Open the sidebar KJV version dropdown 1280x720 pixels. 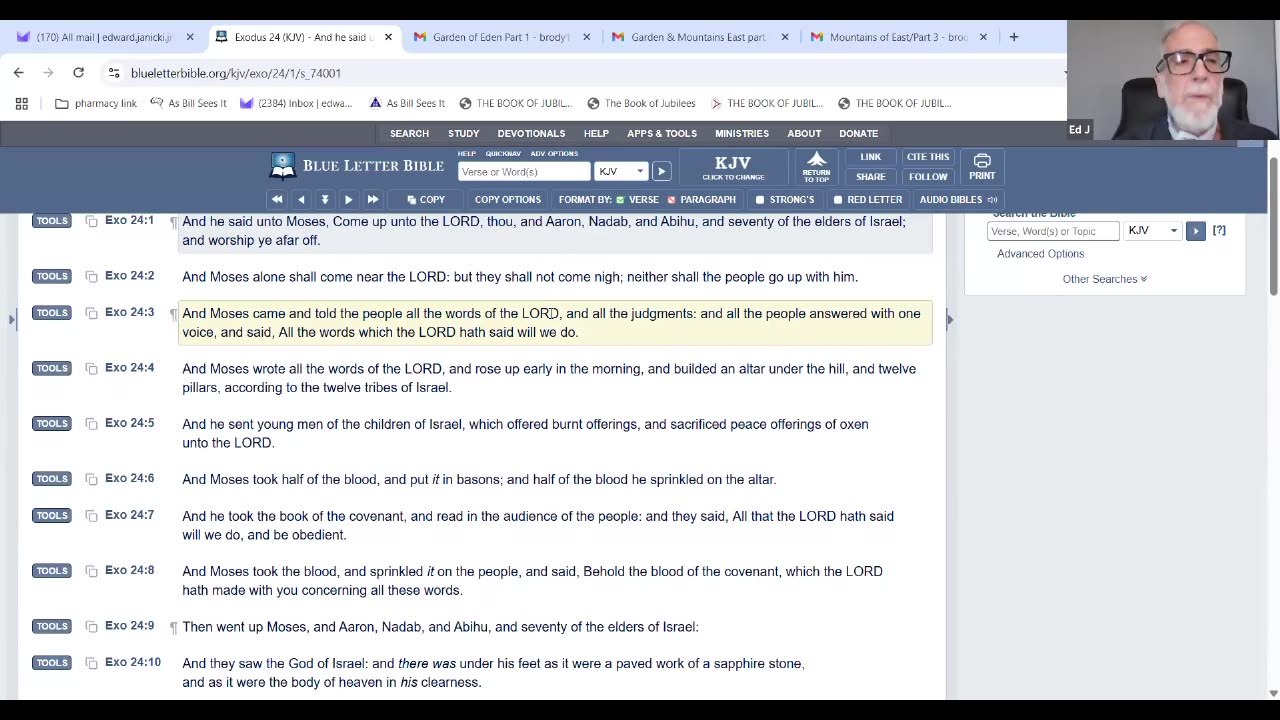click(1153, 231)
